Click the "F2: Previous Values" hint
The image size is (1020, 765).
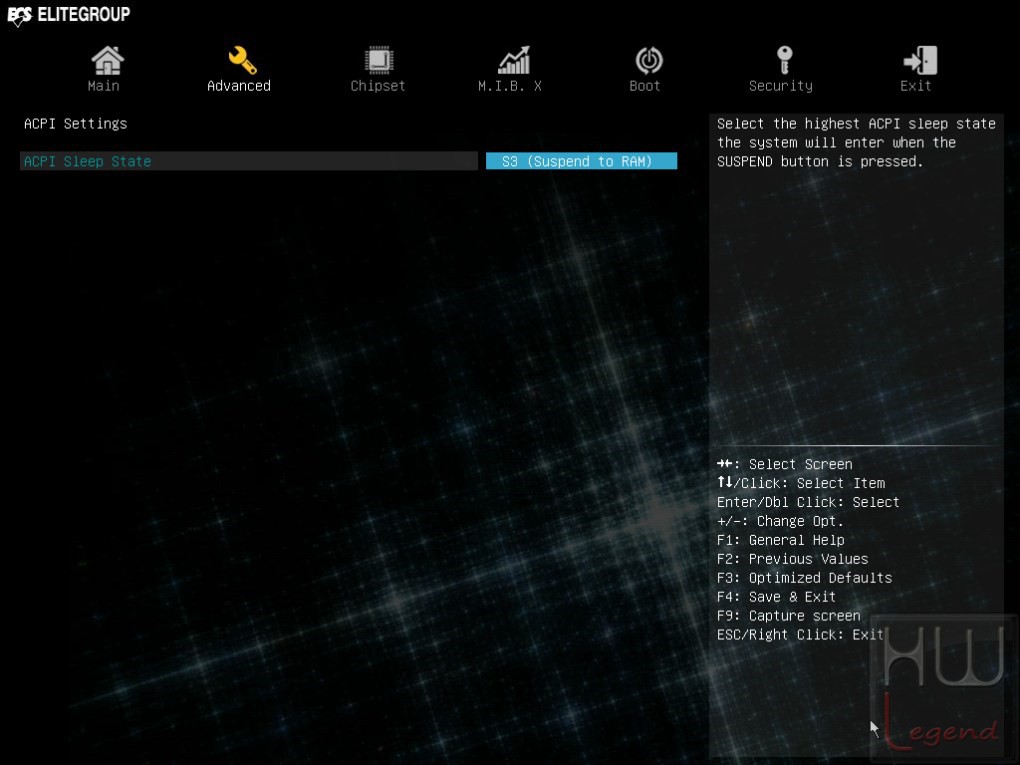[792, 559]
